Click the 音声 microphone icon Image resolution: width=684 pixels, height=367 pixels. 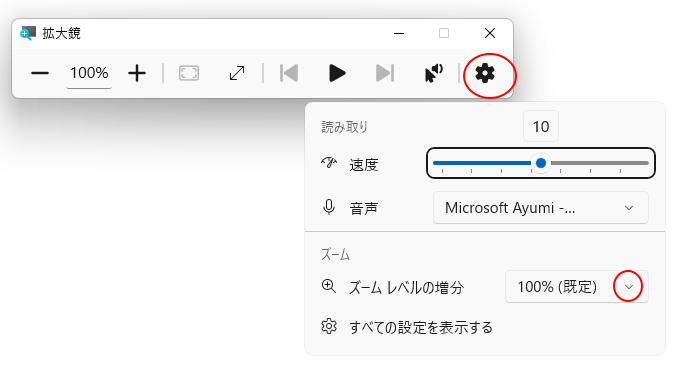(329, 207)
